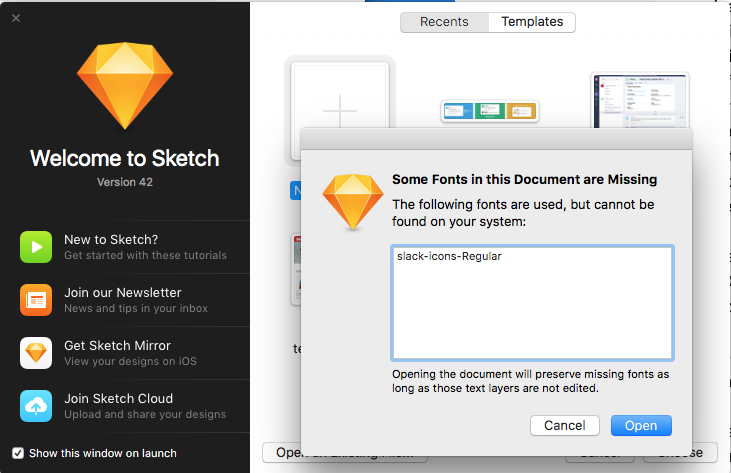Select the Templates tab
Screen dimensions: 731x473
point(532,21)
